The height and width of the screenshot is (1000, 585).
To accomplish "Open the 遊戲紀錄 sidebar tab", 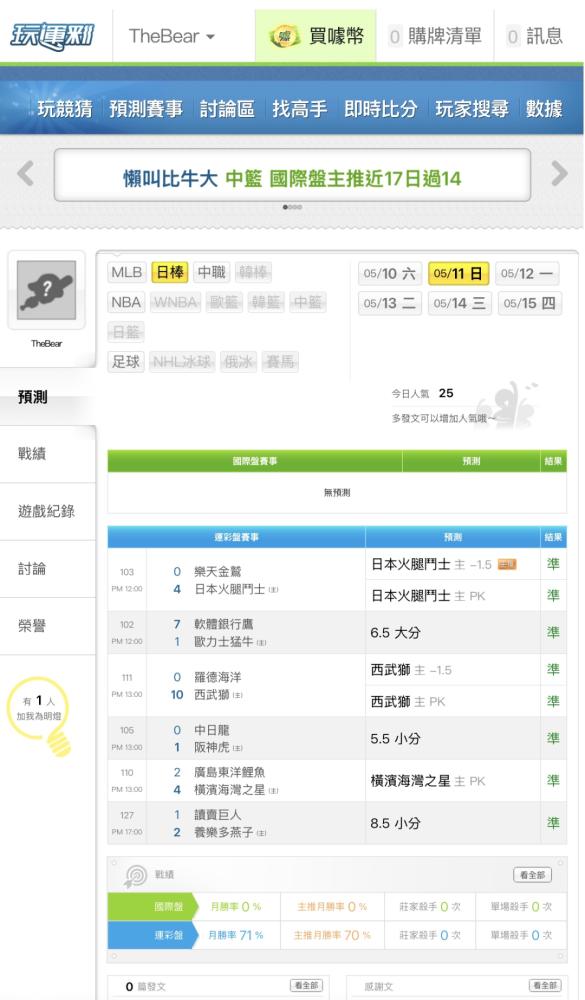I will [x=47, y=511].
